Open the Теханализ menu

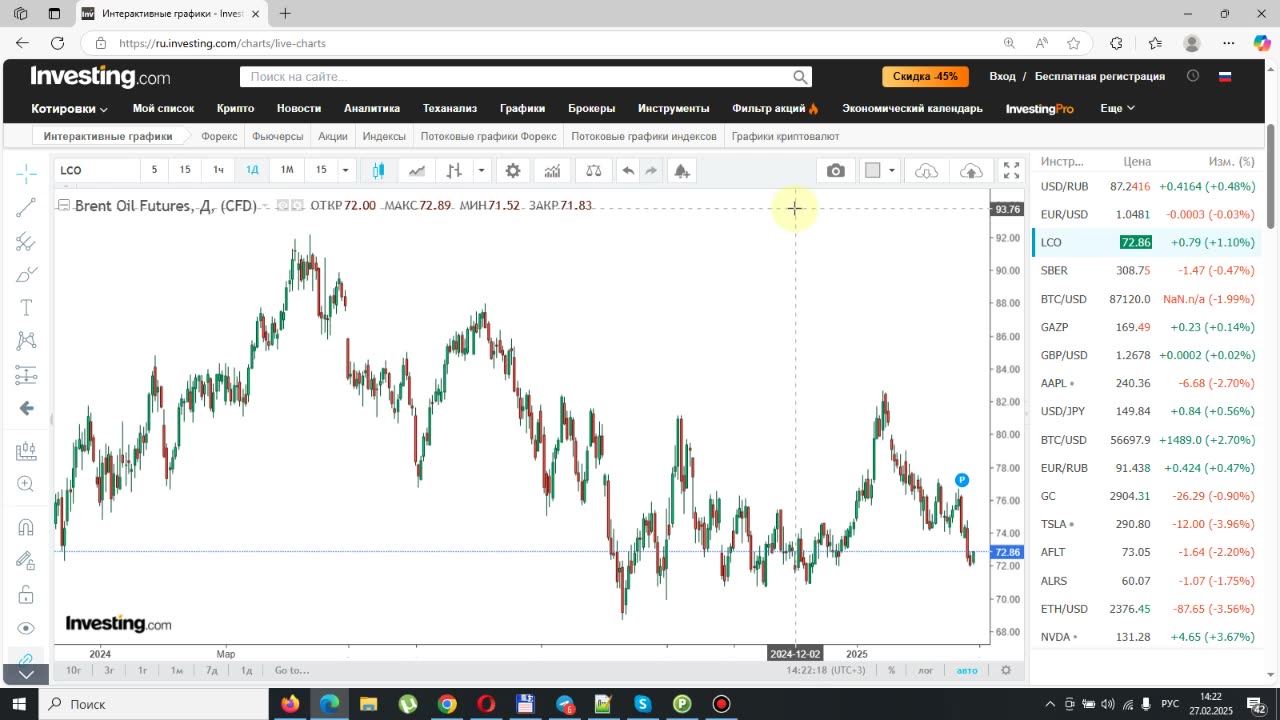tap(449, 108)
